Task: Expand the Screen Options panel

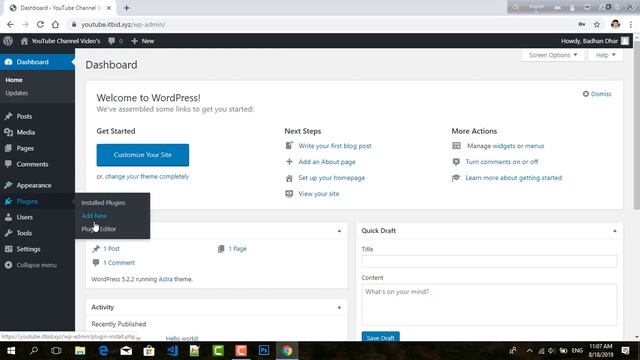Action: click(553, 55)
